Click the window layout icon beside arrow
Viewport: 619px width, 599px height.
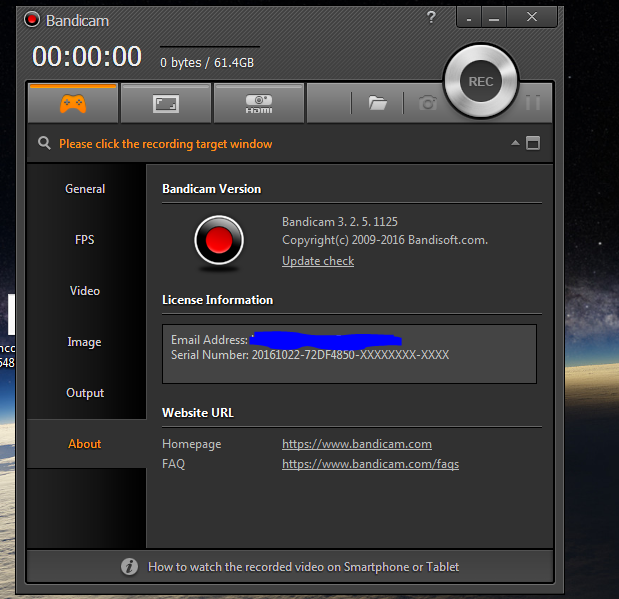(533, 143)
